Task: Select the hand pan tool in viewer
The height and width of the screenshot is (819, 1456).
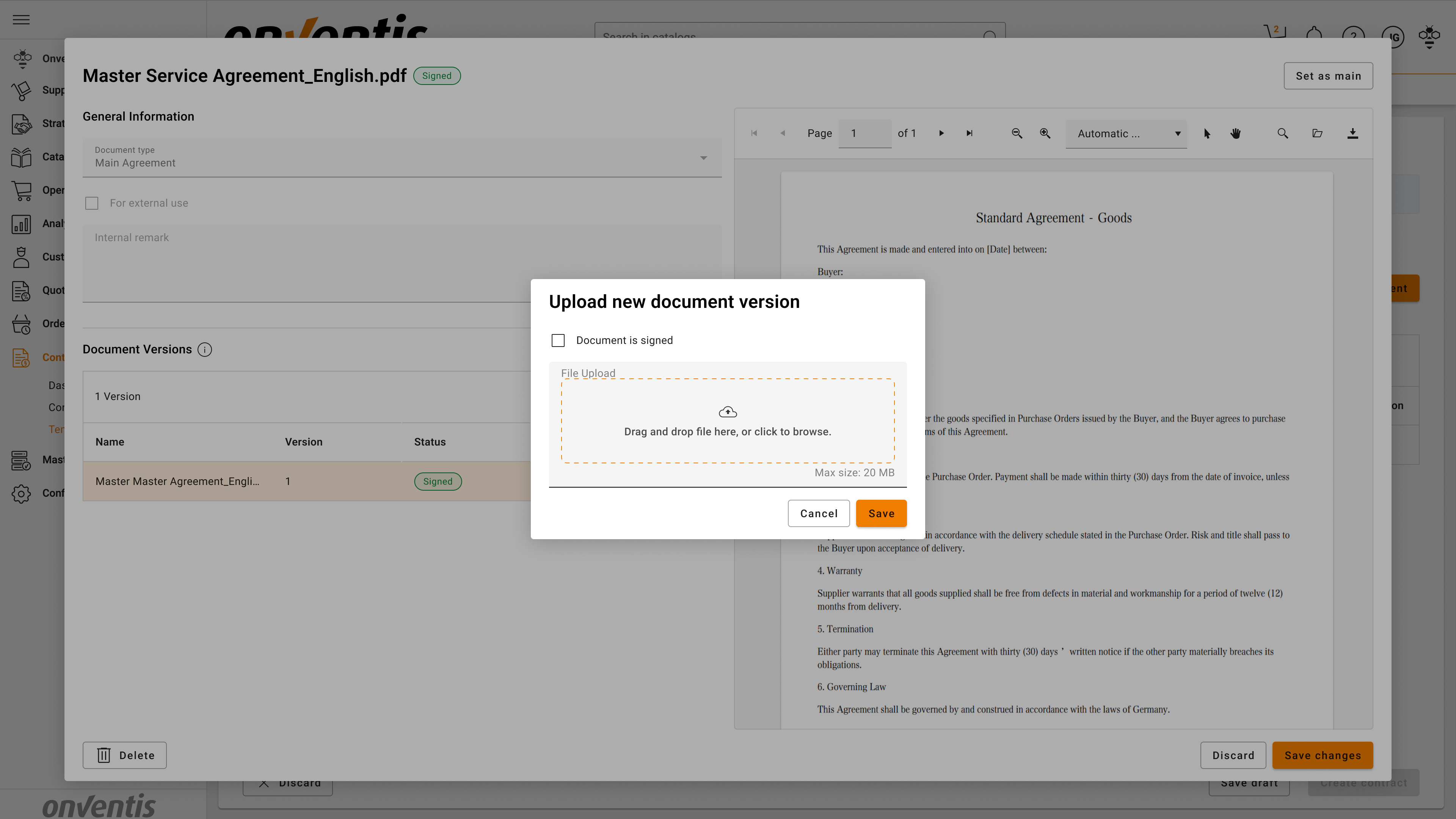Action: (x=1236, y=133)
